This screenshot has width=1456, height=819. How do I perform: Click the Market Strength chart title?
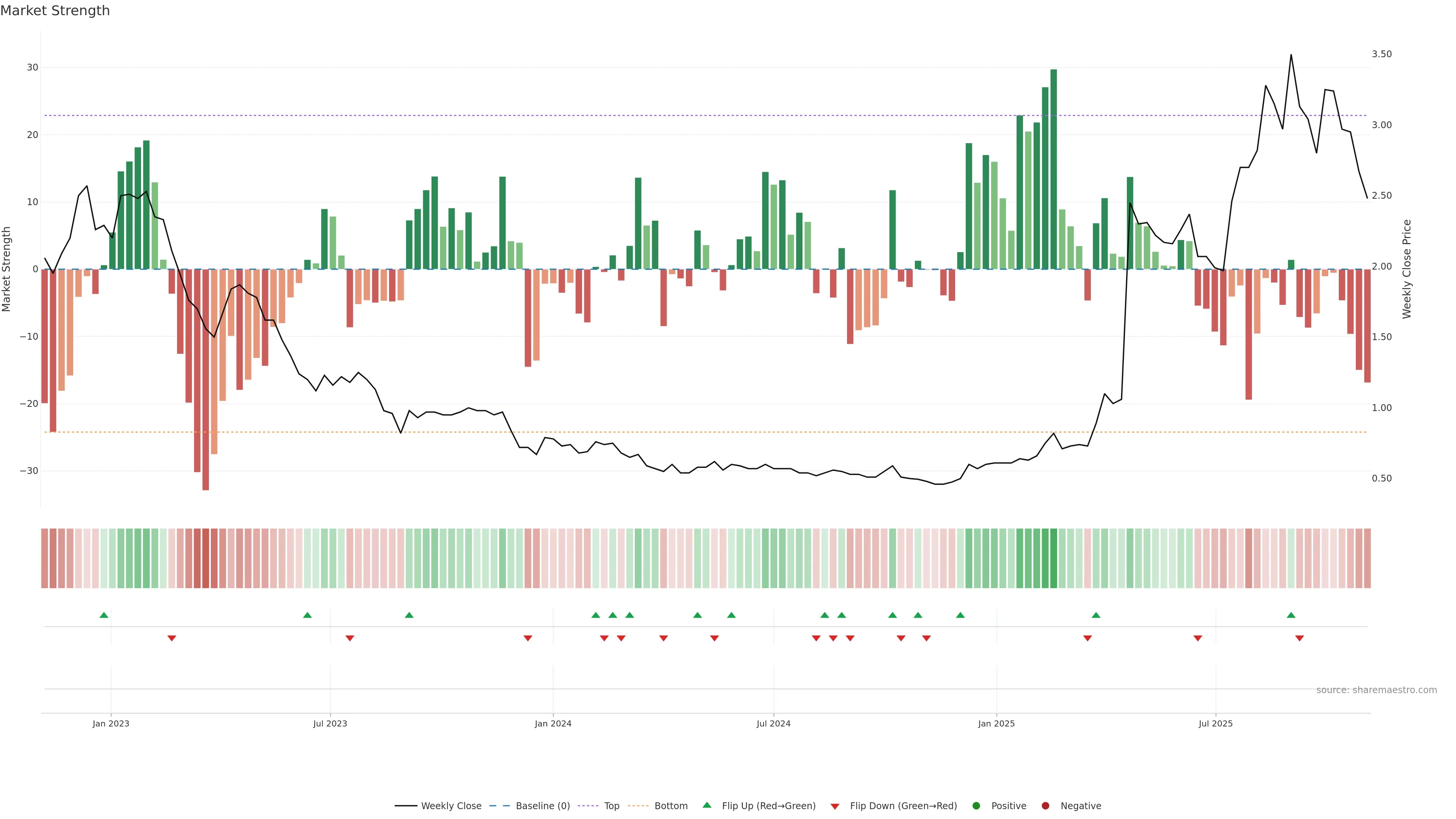point(55,11)
